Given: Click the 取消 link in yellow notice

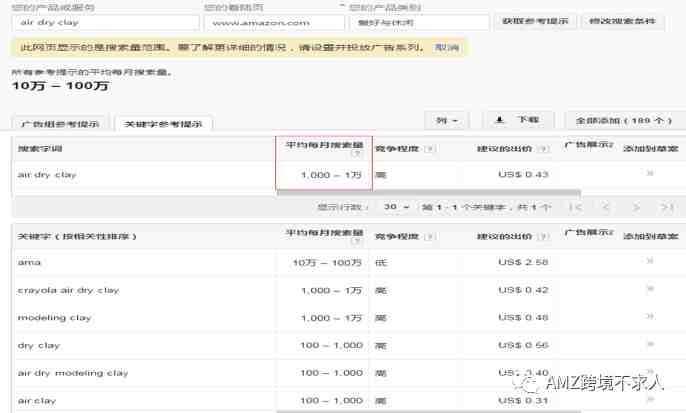Looking at the screenshot, I should click(x=447, y=47).
